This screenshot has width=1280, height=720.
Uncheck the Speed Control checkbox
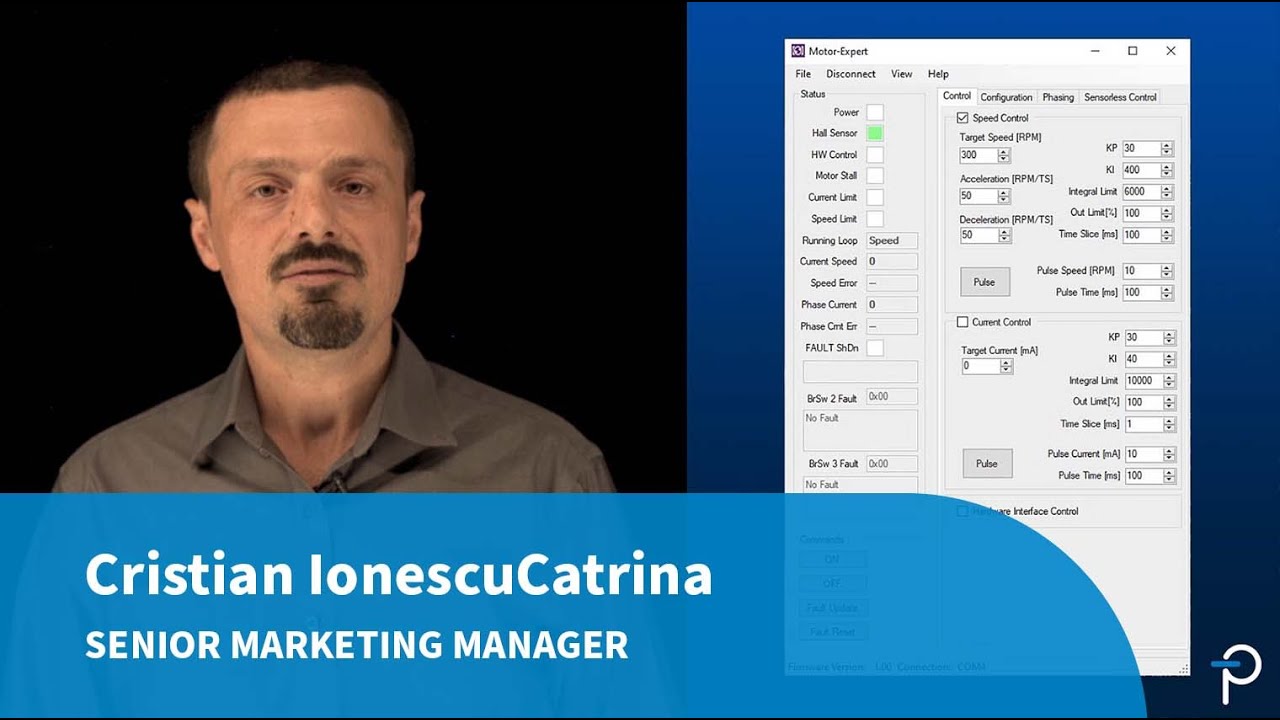[x=963, y=118]
